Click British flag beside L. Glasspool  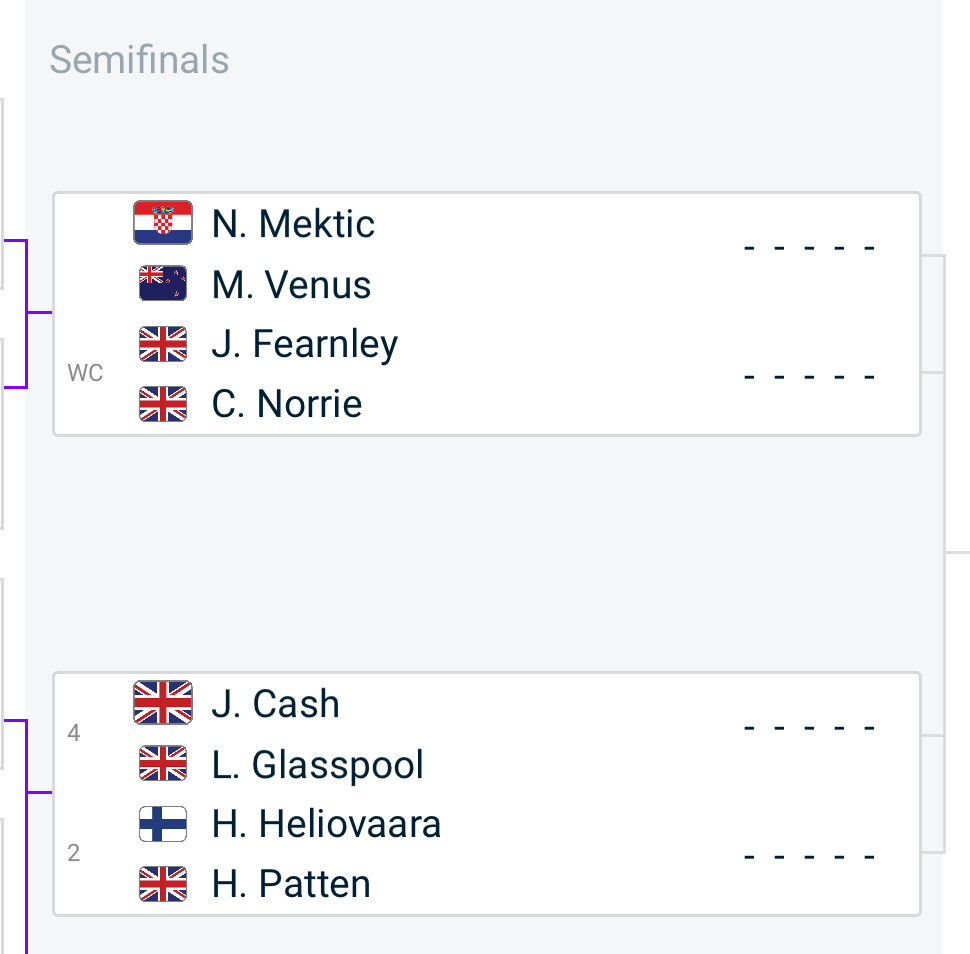coord(163,764)
